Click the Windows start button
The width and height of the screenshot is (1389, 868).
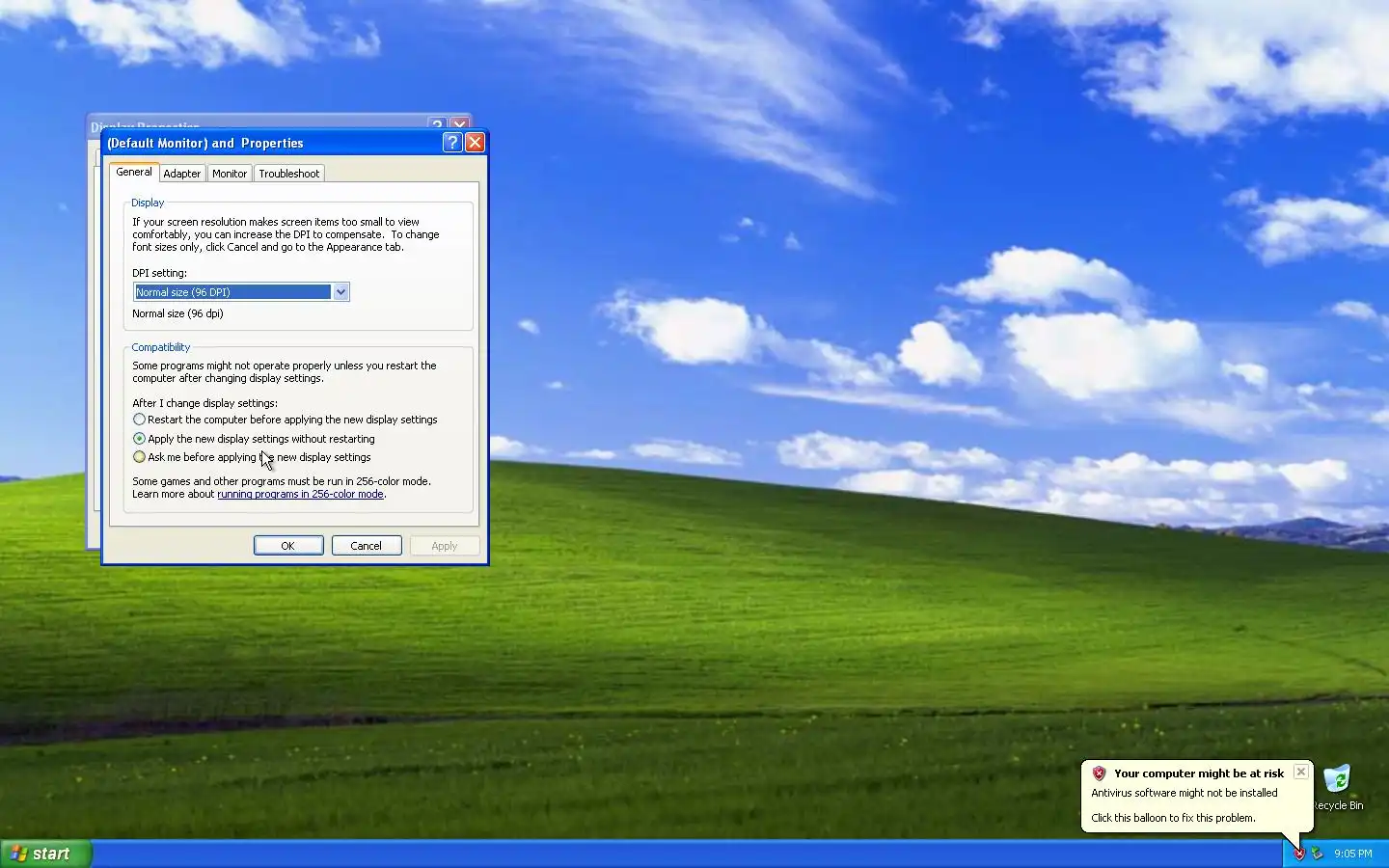(46, 854)
